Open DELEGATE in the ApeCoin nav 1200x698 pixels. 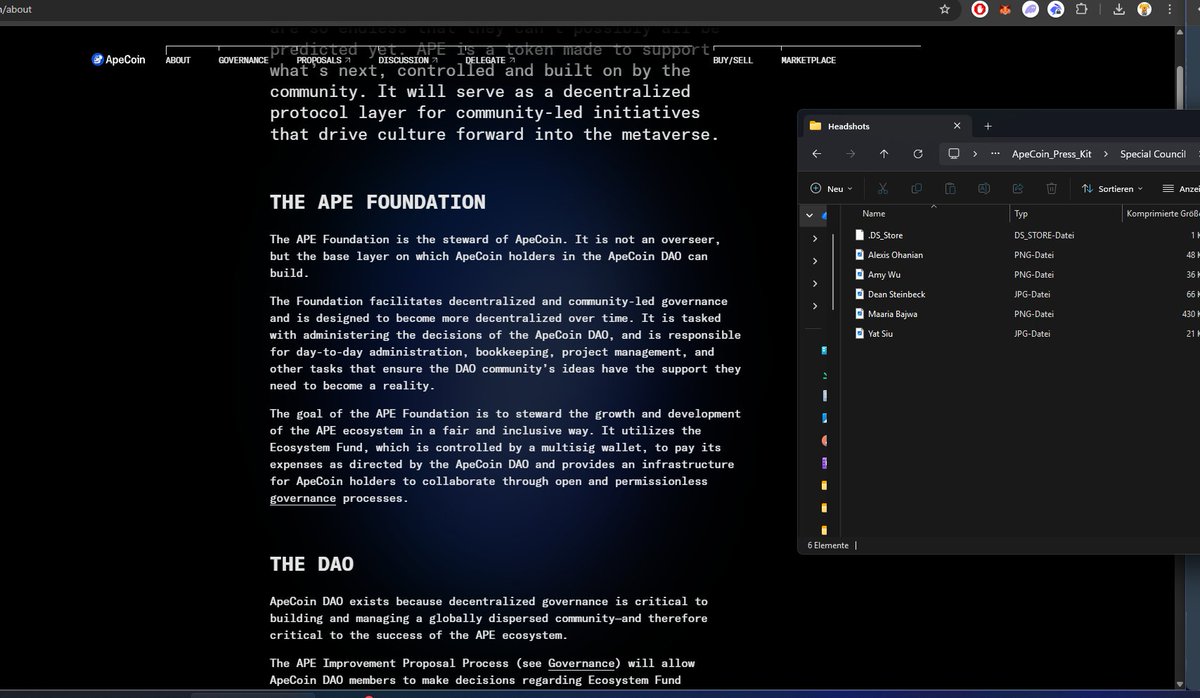[x=490, y=60]
